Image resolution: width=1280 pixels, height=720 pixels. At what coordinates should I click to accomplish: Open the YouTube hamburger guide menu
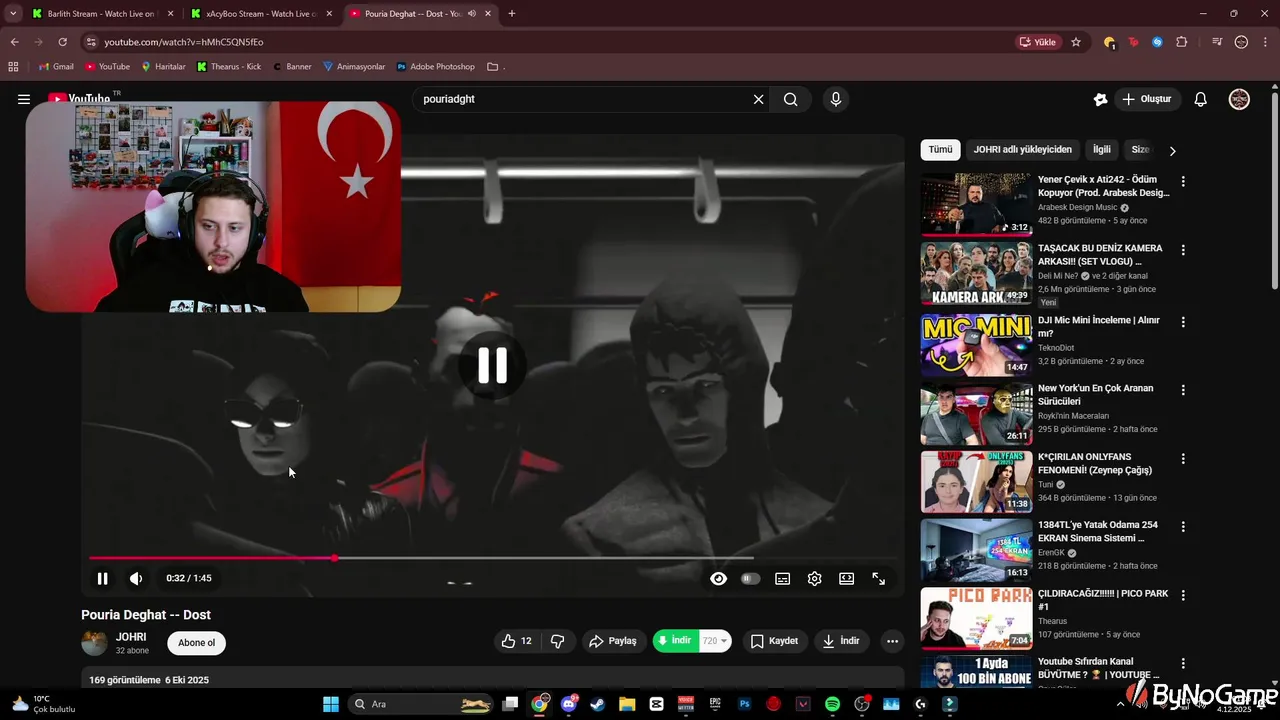[x=24, y=99]
